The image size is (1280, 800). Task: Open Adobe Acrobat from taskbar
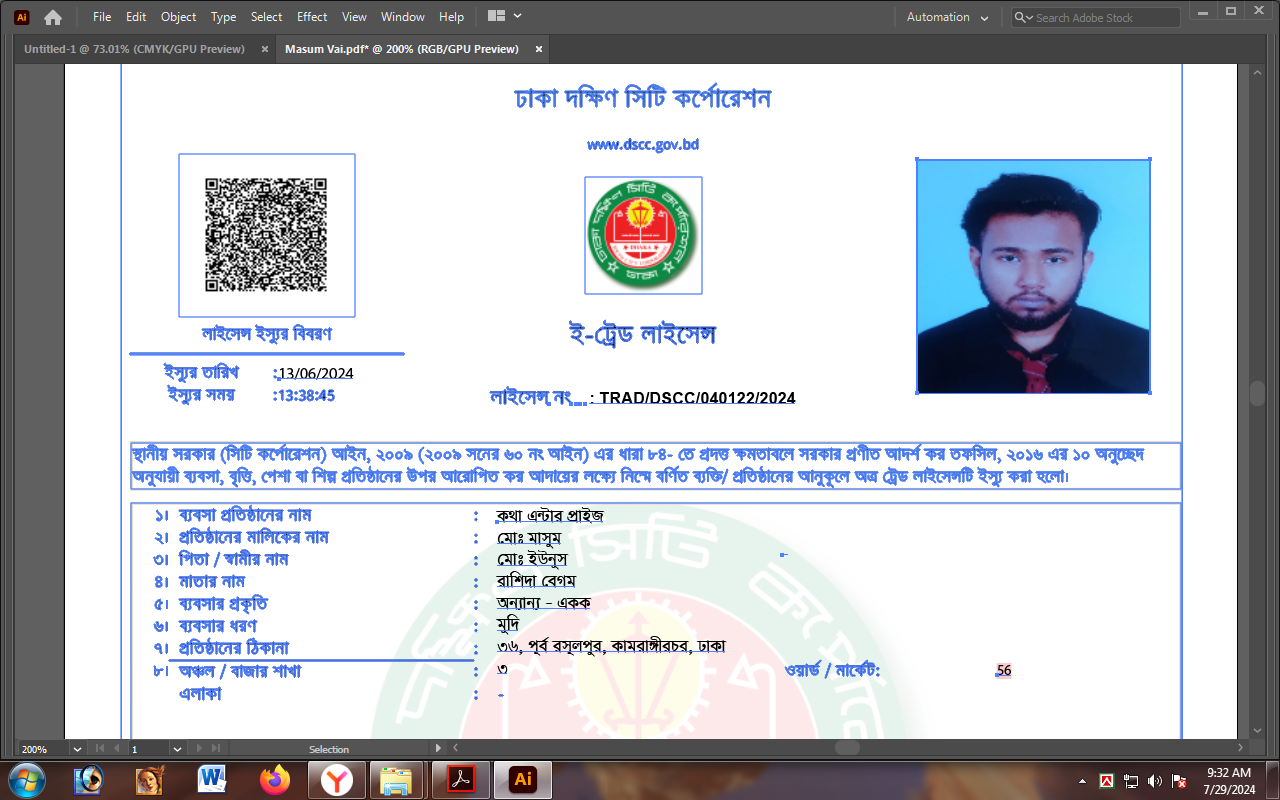(x=460, y=779)
